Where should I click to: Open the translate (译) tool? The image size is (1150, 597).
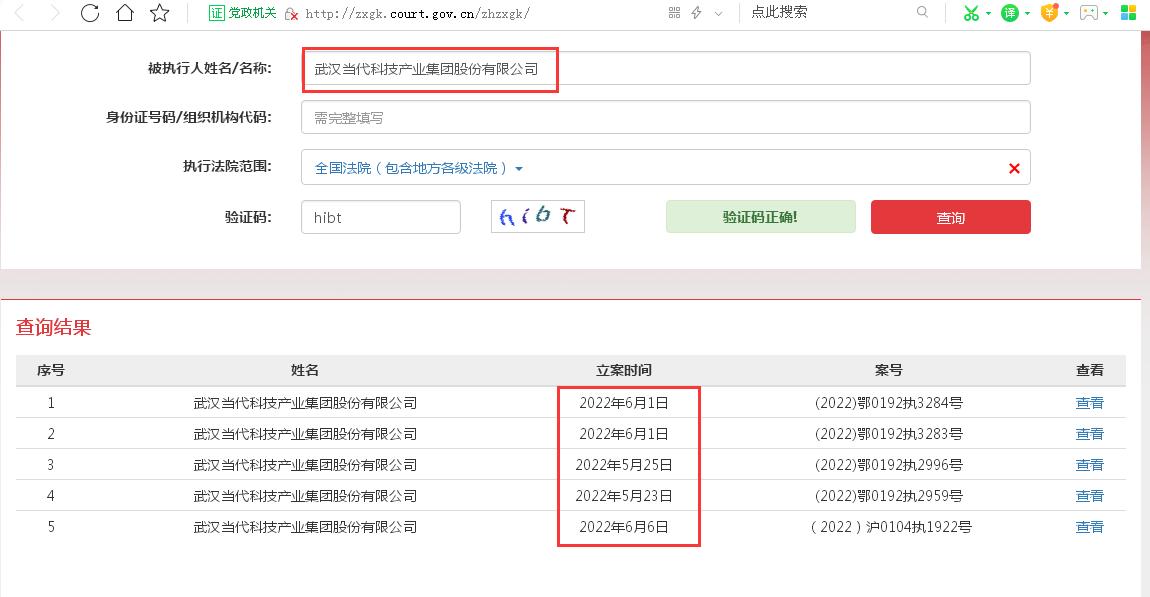point(1009,12)
